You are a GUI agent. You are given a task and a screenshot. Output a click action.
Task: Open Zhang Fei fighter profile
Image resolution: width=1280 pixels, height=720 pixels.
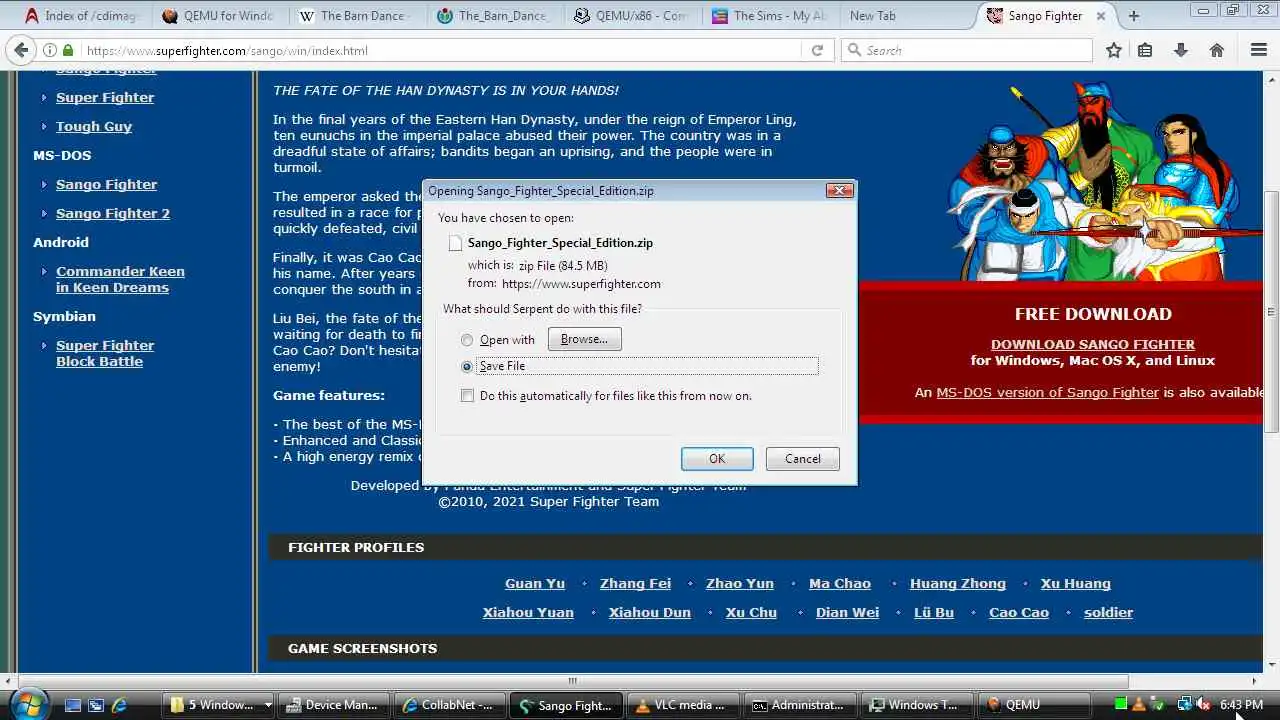pyautogui.click(x=635, y=583)
